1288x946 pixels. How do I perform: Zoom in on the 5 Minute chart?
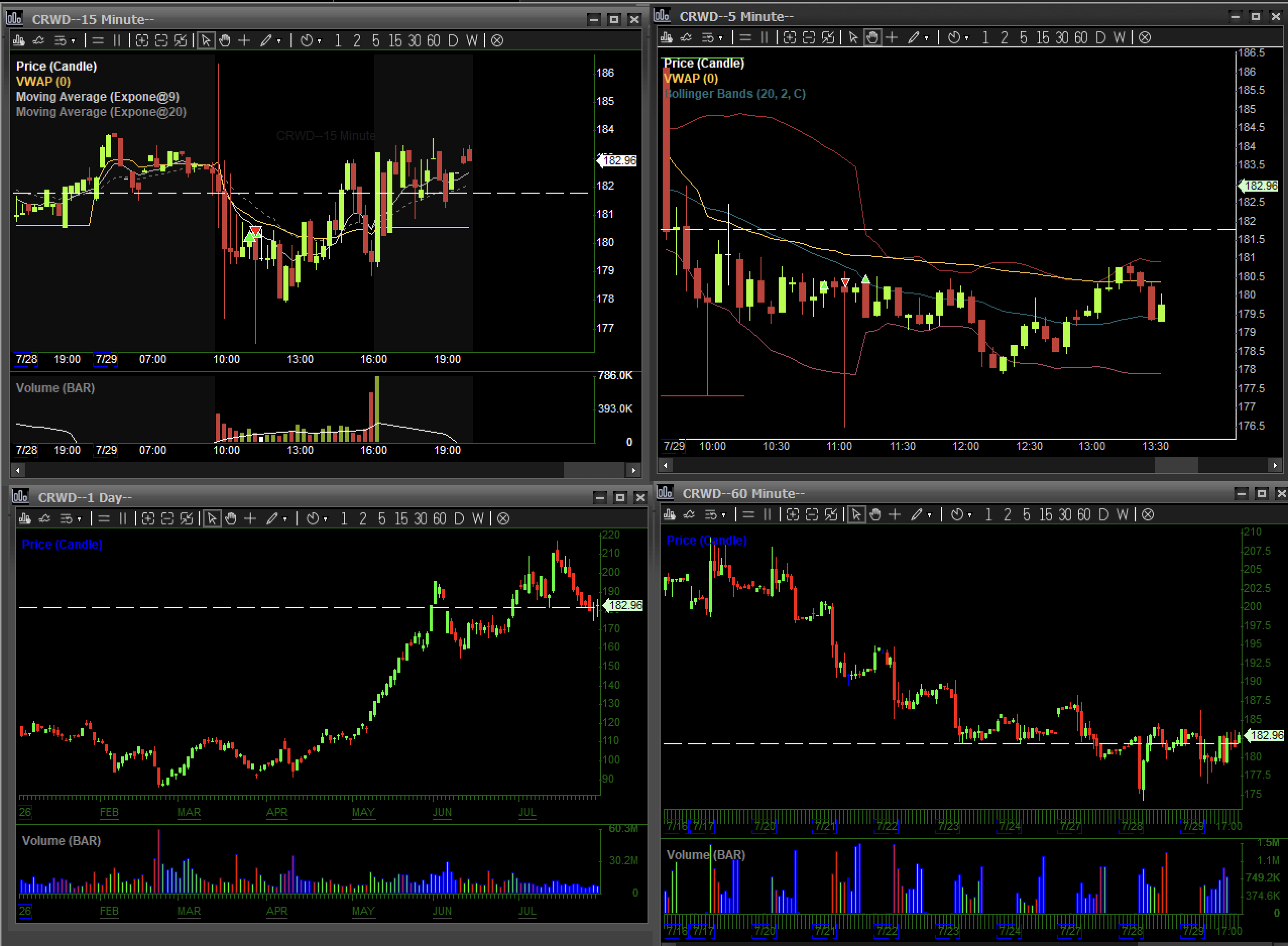coord(790,38)
